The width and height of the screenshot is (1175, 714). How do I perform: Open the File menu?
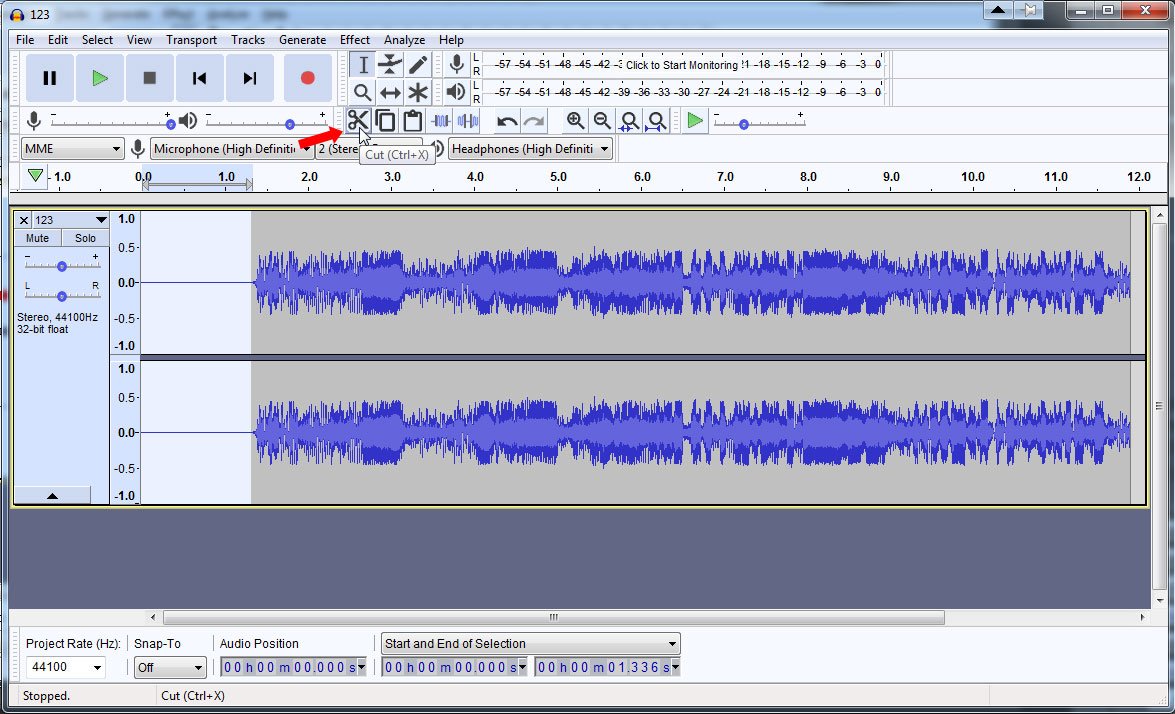[25, 40]
